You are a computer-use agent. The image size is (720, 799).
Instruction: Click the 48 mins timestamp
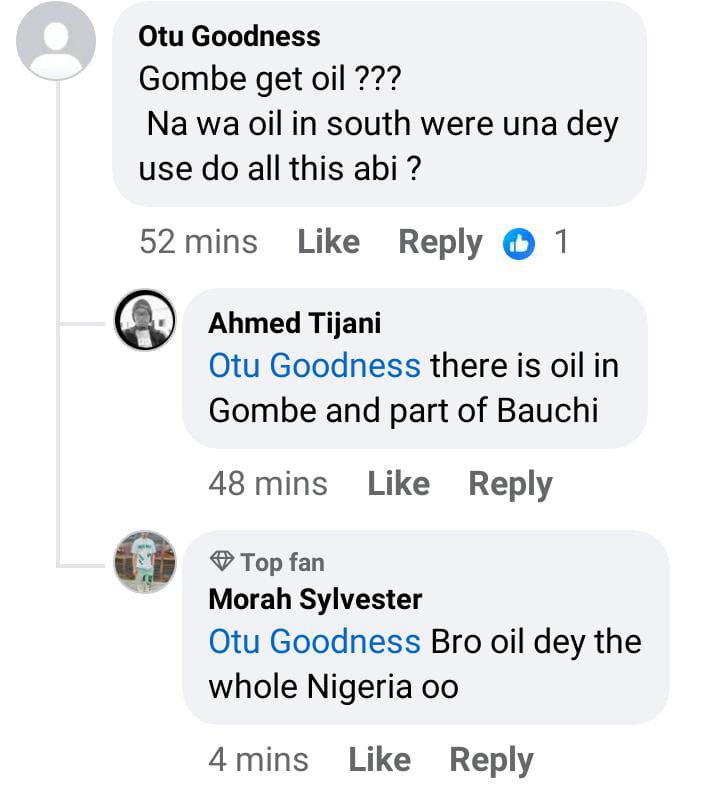click(267, 484)
